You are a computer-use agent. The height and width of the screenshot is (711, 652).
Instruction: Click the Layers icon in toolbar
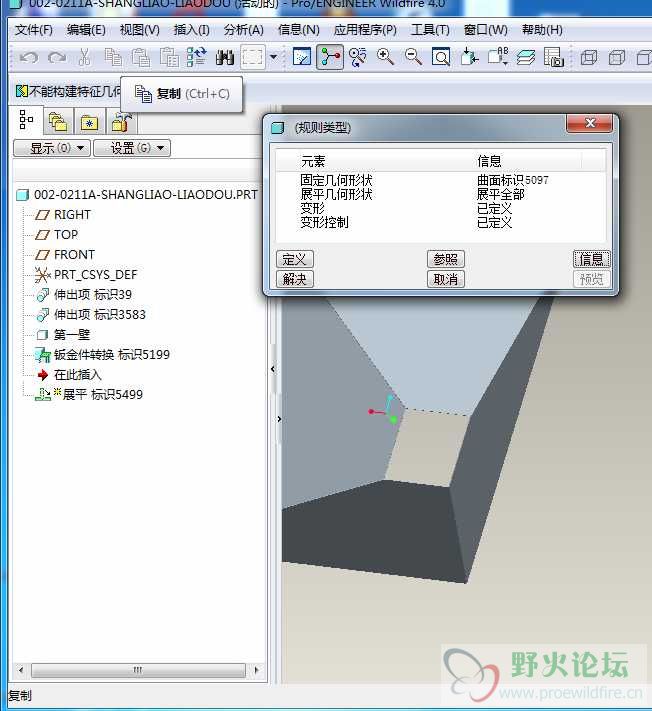[526, 57]
